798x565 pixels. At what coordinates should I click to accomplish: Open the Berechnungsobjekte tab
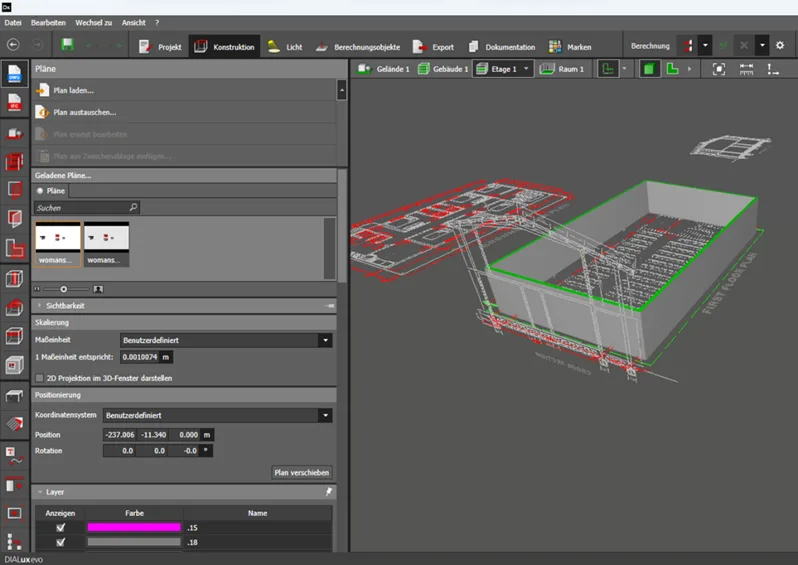pyautogui.click(x=357, y=47)
